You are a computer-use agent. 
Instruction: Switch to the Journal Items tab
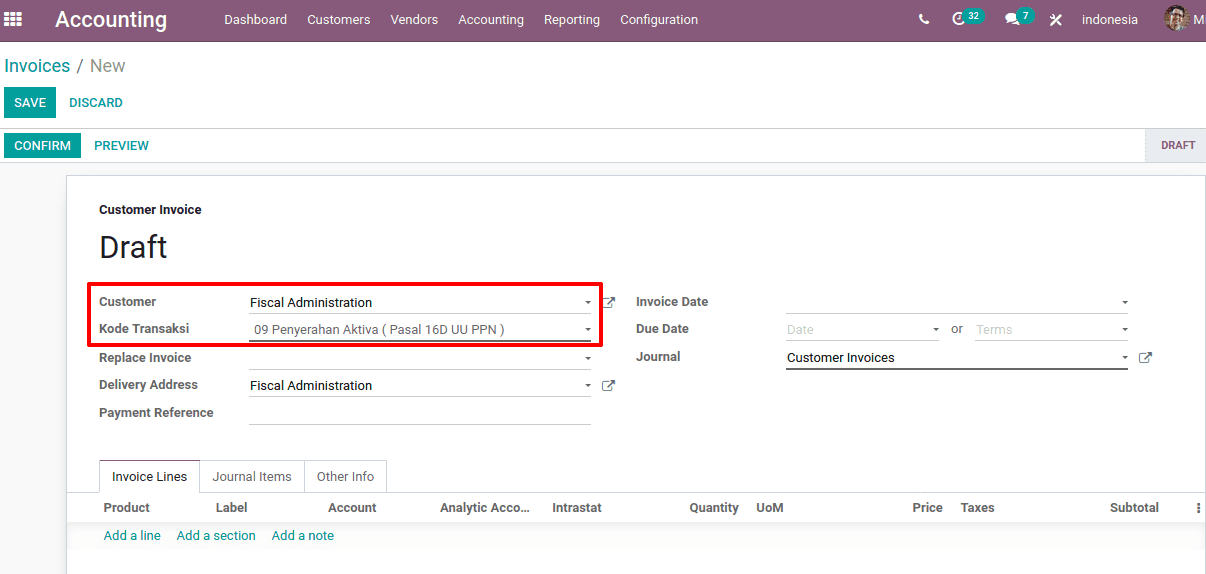(252, 477)
